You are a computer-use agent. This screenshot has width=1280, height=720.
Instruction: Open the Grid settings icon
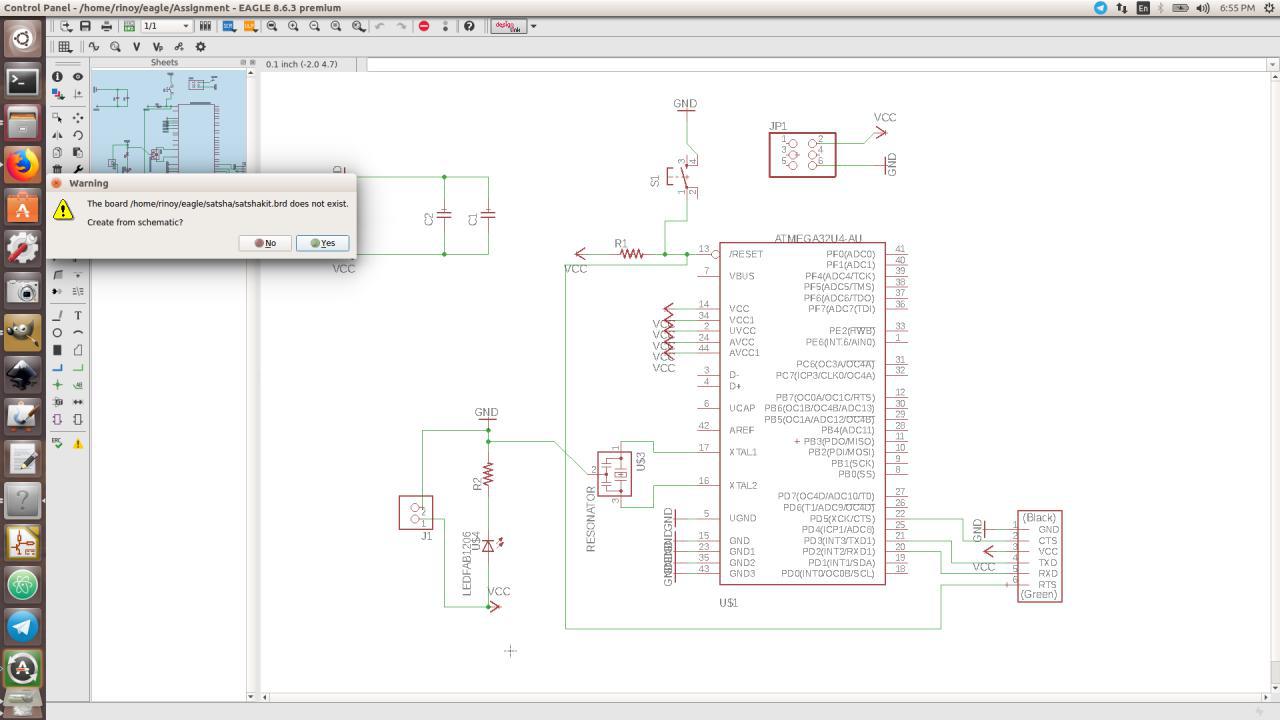65,46
